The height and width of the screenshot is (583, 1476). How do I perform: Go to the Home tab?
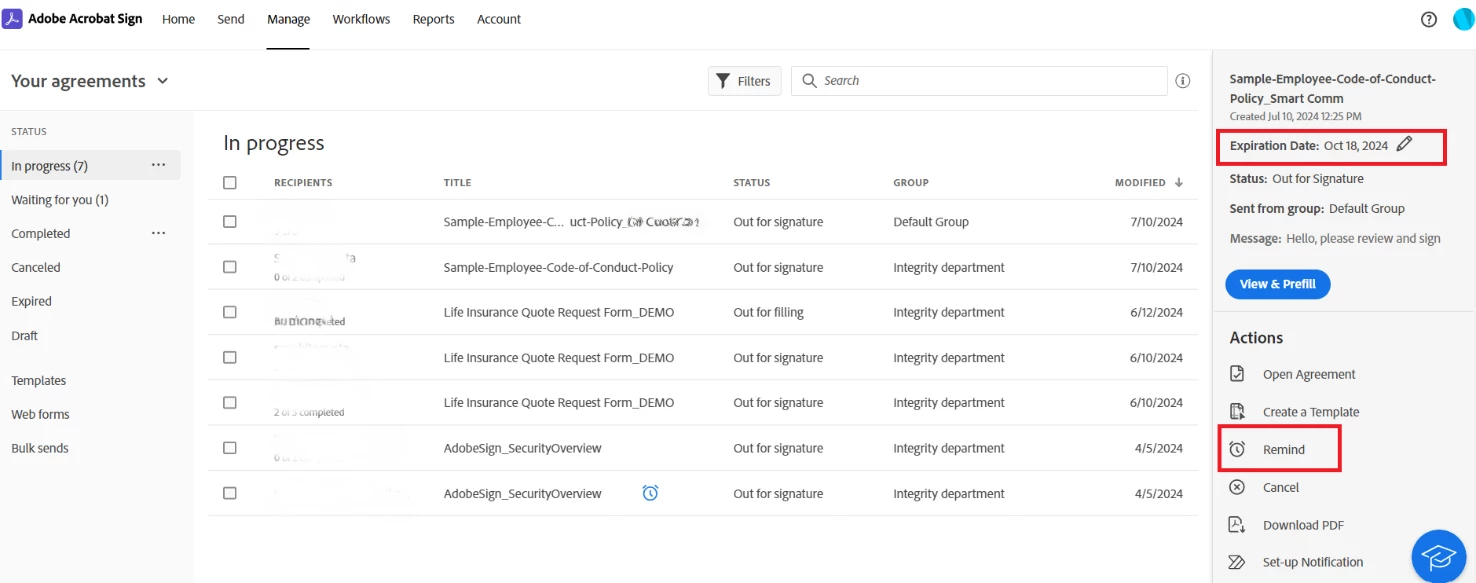coord(178,19)
